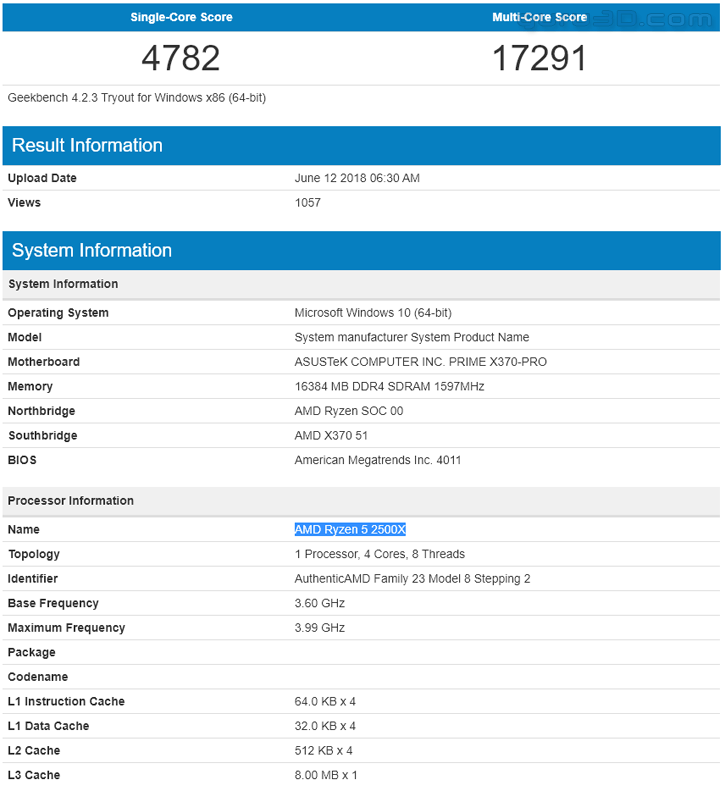Click the Topology label
Screen dimensions: 725x791
(34, 554)
